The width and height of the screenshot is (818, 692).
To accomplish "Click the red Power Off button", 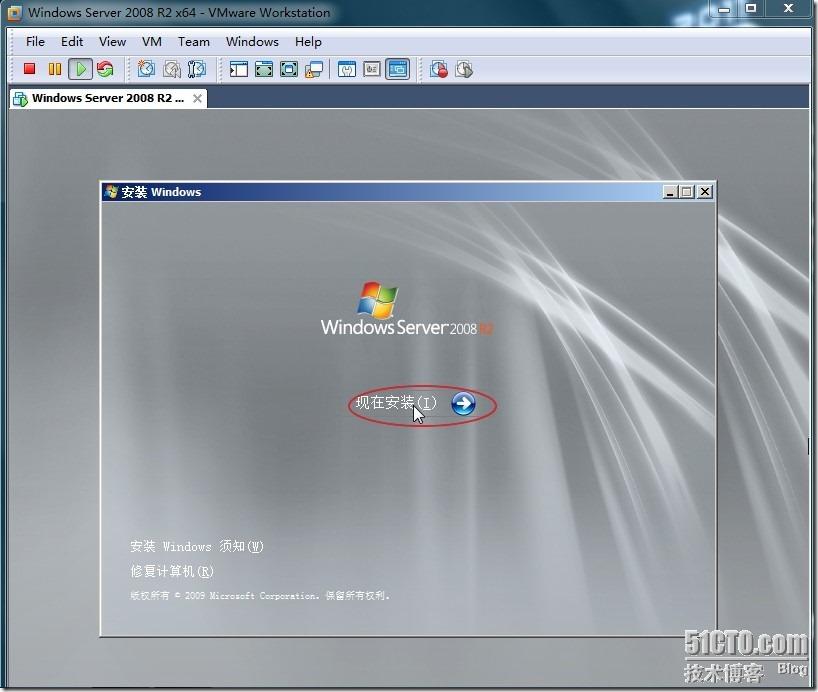I will [29, 68].
